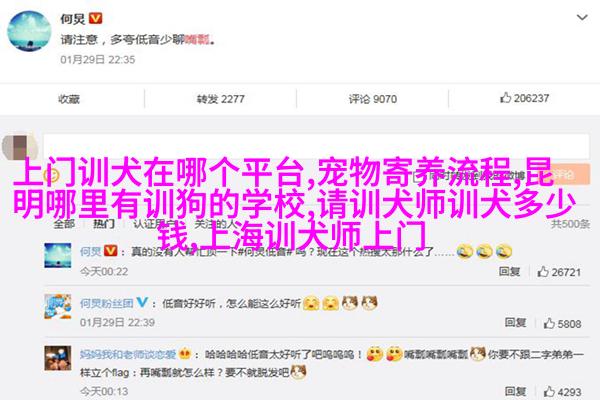Viewport: 600px width, 400px height.
Task: Like the comment with 26721 thumbs-up
Action: pyautogui.click(x=543, y=272)
